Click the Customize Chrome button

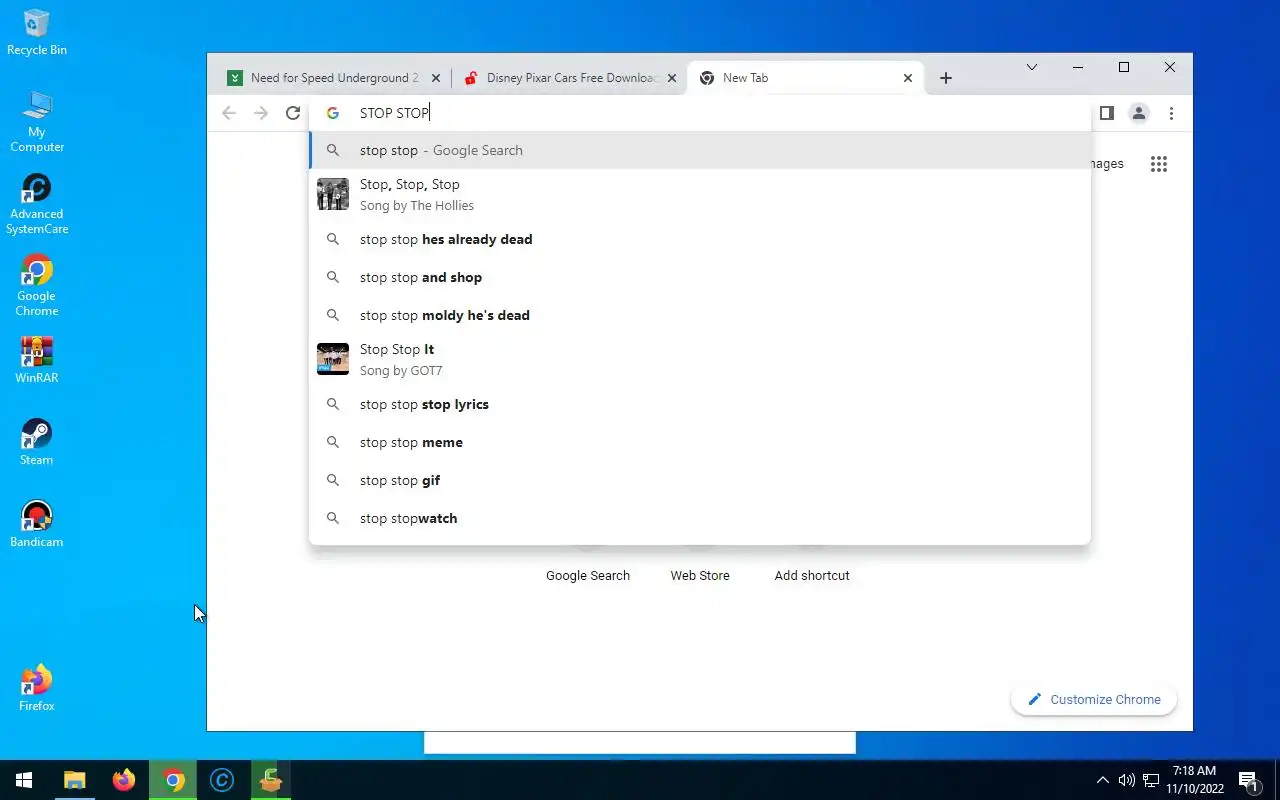(1094, 699)
